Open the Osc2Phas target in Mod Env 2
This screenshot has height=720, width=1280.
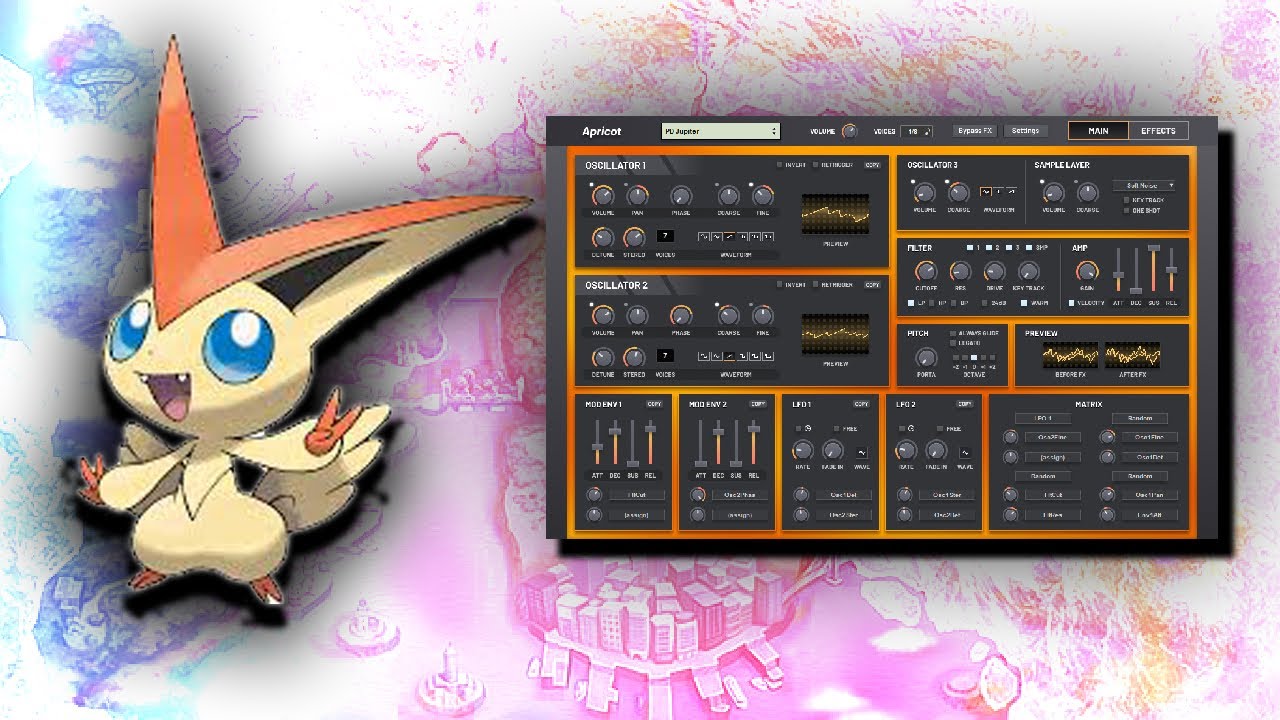740,495
